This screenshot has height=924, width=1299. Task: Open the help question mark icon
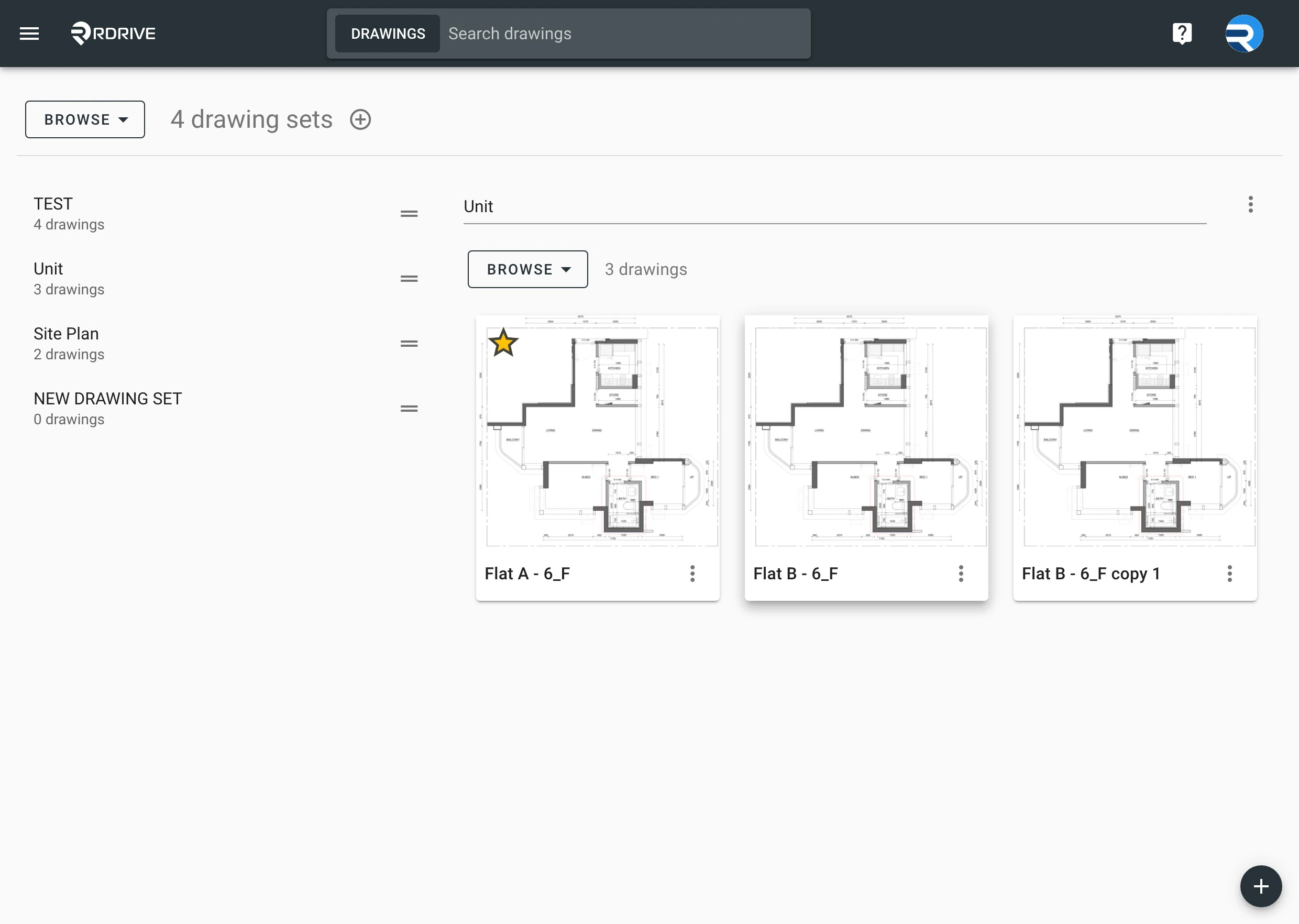1182,34
